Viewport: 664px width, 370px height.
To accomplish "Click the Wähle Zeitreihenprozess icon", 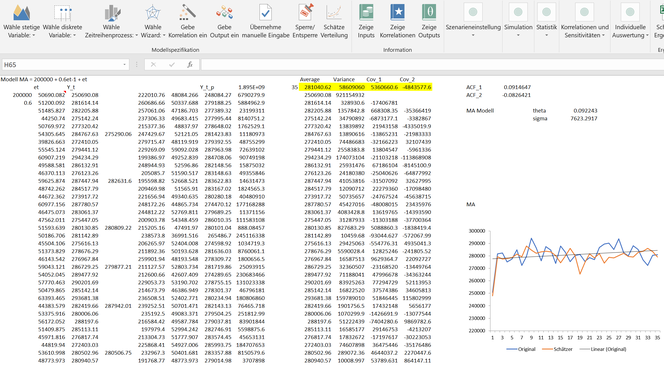I will [112, 13].
